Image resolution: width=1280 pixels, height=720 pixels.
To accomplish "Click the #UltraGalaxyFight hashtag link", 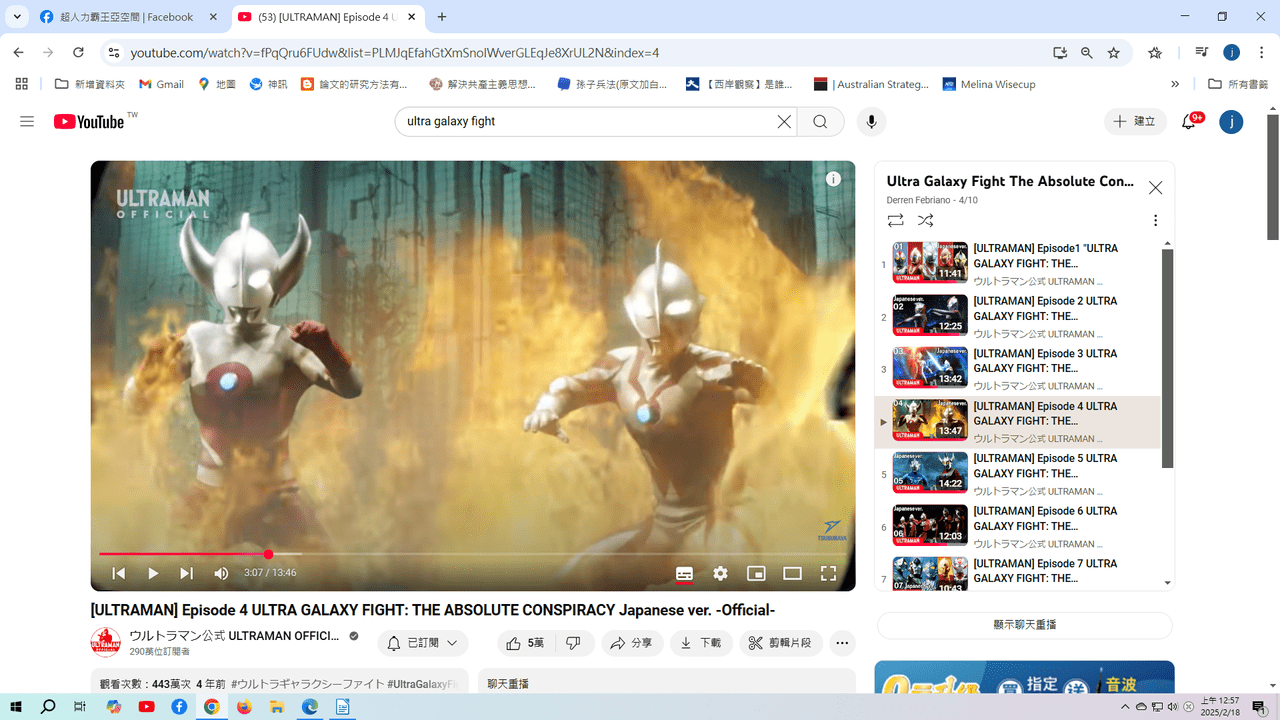I will click(423, 684).
